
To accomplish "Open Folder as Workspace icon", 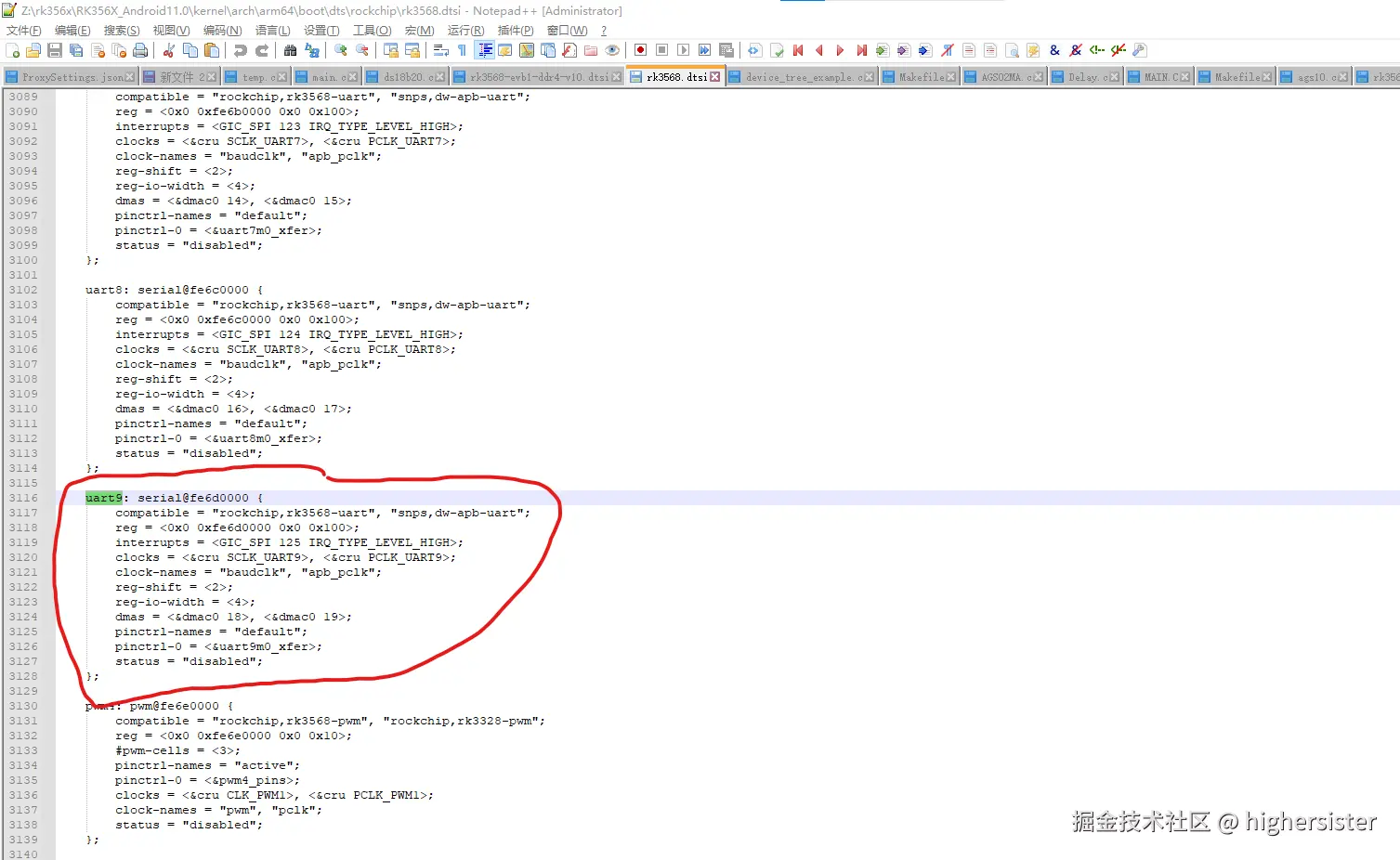I will [x=591, y=50].
